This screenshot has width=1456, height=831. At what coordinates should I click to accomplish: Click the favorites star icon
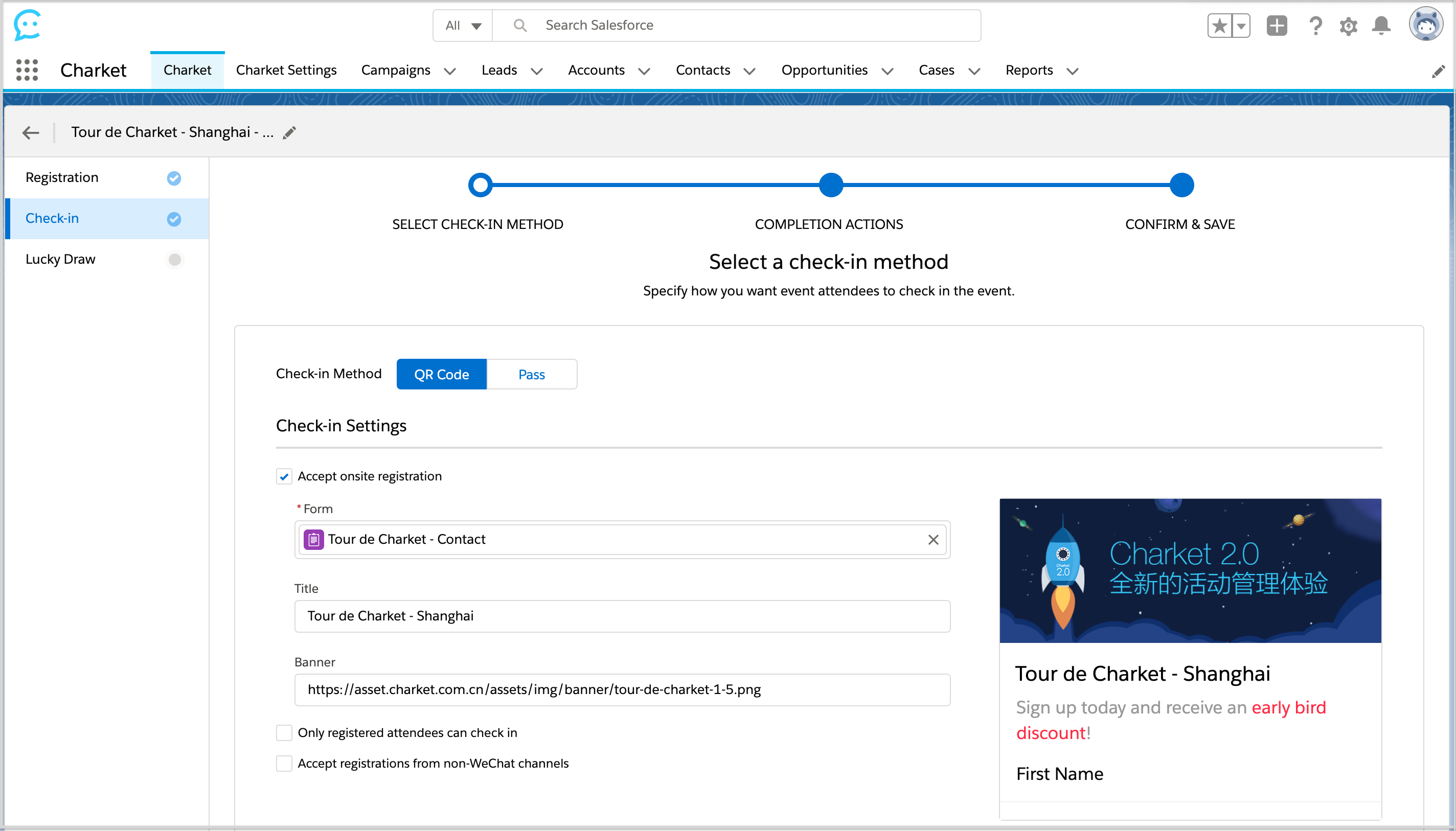[x=1220, y=26]
